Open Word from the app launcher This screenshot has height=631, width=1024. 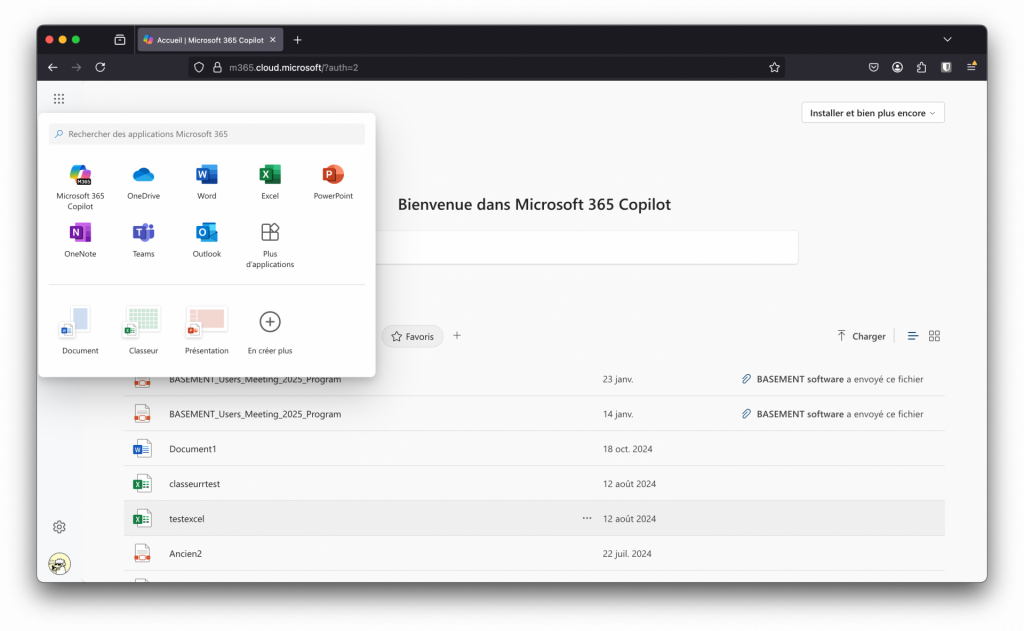pyautogui.click(x=206, y=180)
